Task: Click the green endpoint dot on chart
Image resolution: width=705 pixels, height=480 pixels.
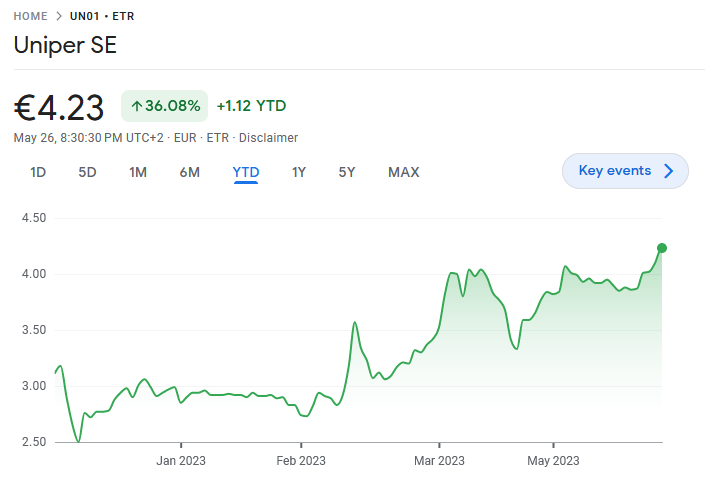Action: (662, 248)
